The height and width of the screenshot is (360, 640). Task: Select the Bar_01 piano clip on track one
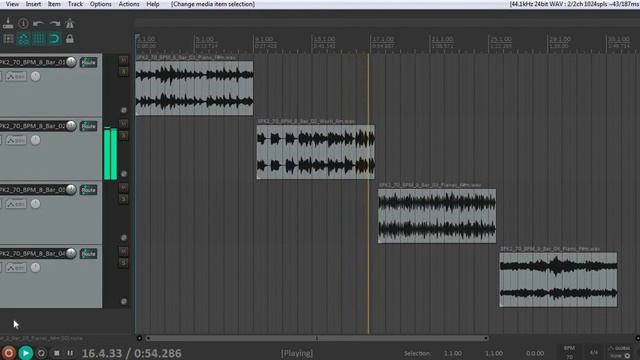coord(194,88)
